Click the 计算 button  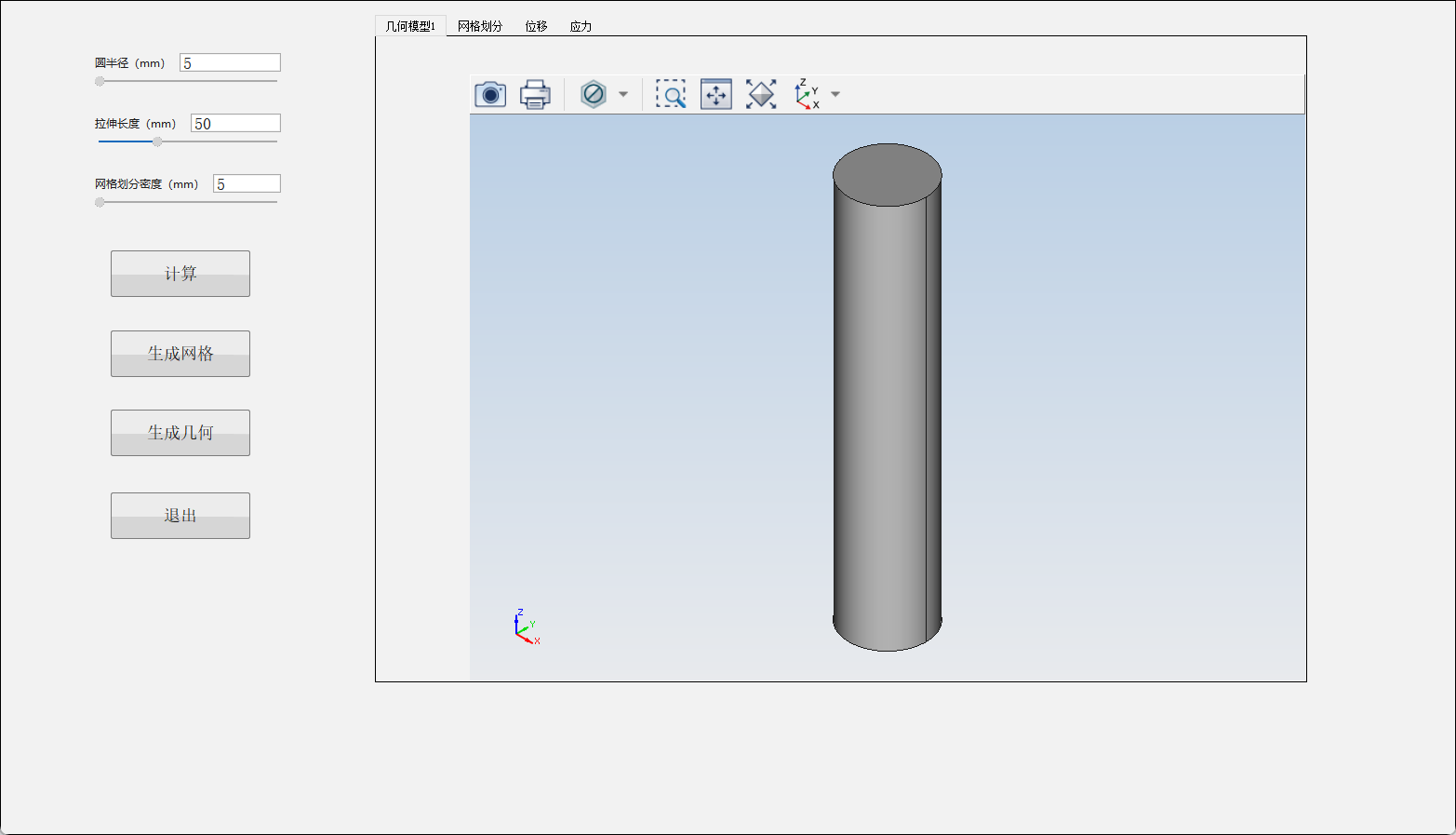(x=180, y=274)
